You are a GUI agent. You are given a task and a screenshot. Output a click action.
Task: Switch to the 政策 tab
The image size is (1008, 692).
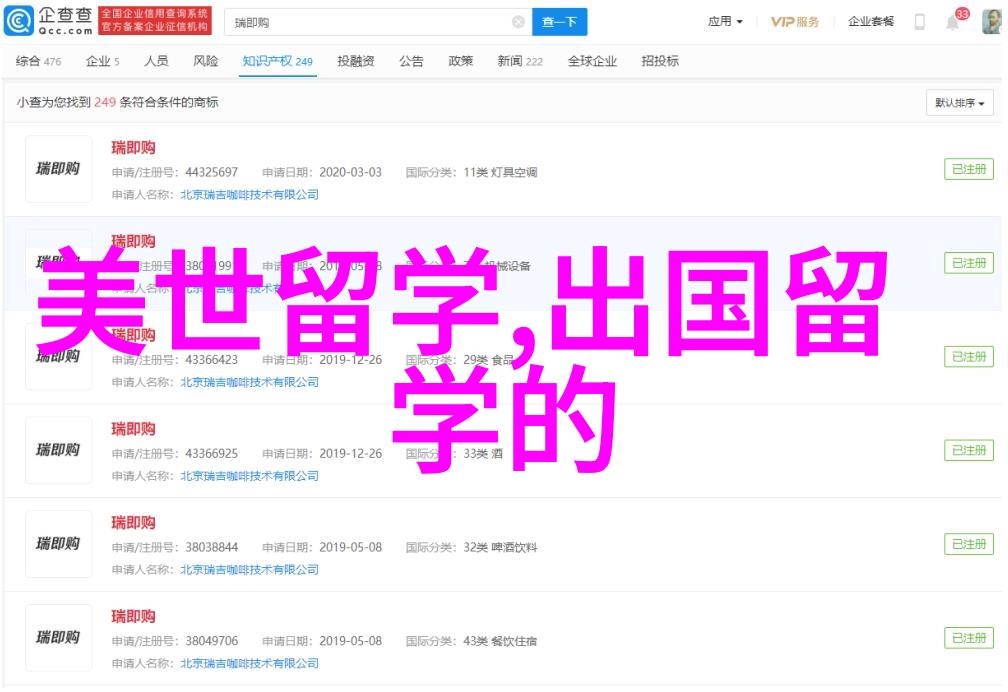460,61
